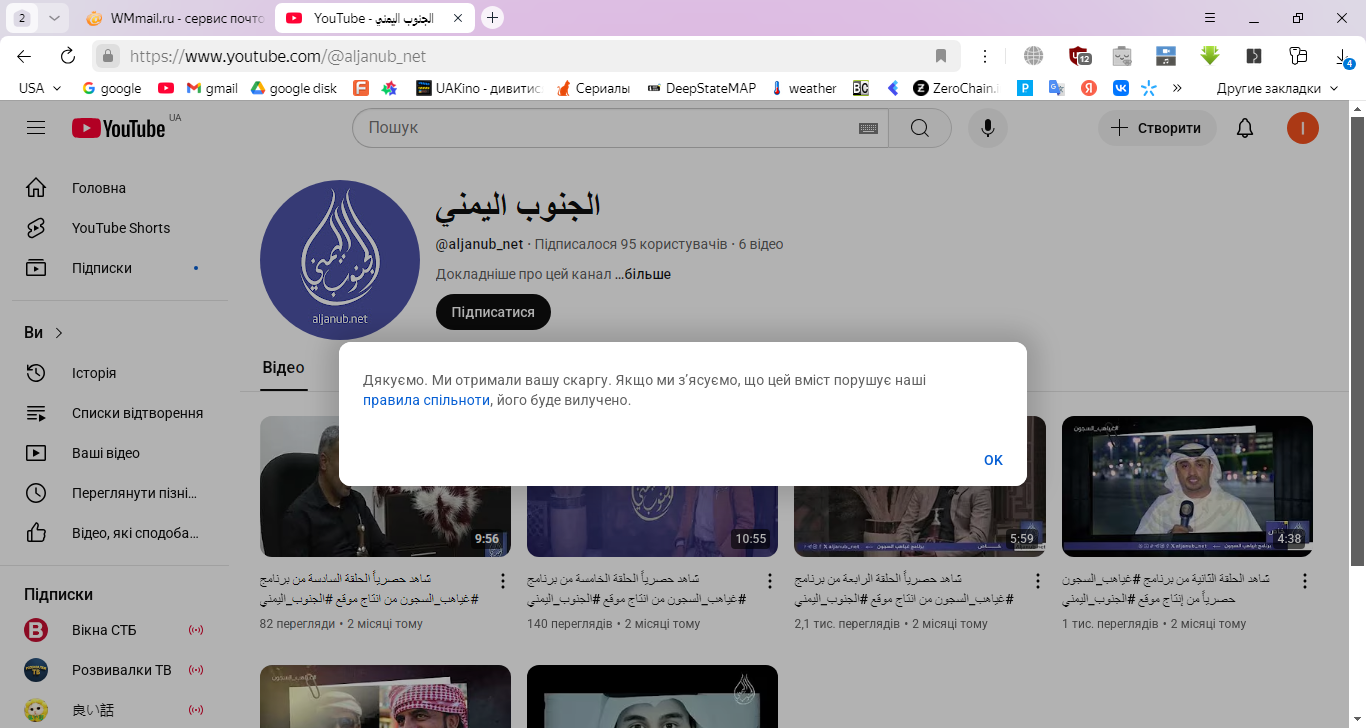Open the tab group counter showing 2
This screenshot has height=728, width=1366.
(x=22, y=18)
